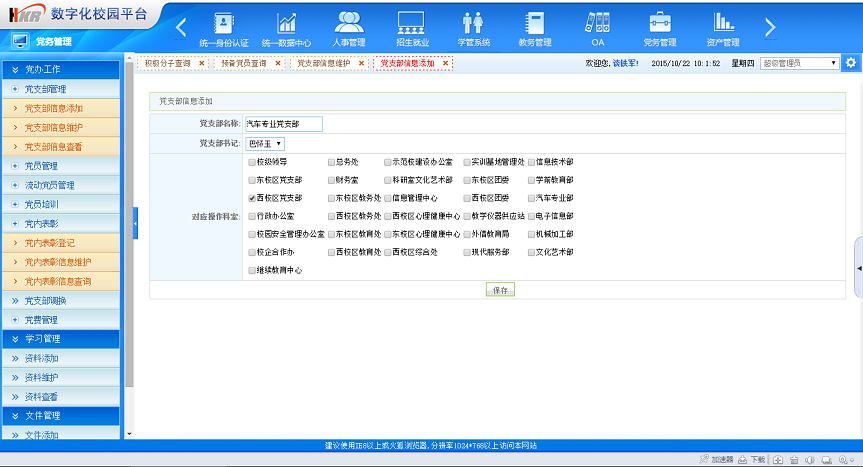Open the 超级管理员 role dropdown
The image size is (863, 467).
pos(799,63)
